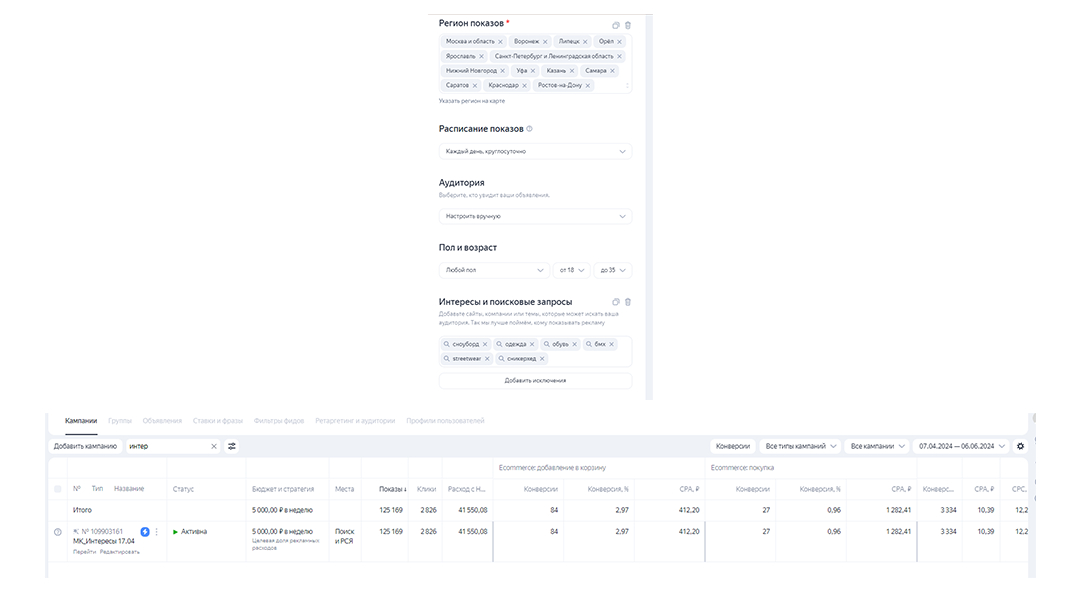Remove the Воронеж region tag
This screenshot has width=1080, height=607.
[x=546, y=42]
